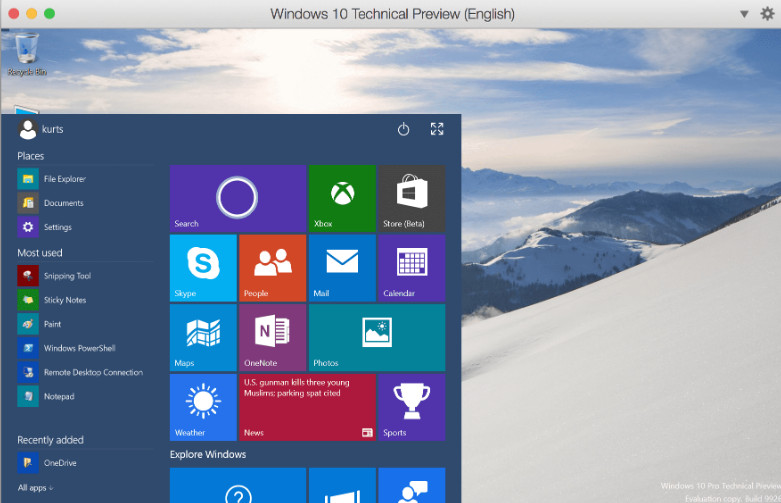This screenshot has width=781, height=503.
Task: Expand the All apps list
Action: pos(35,488)
